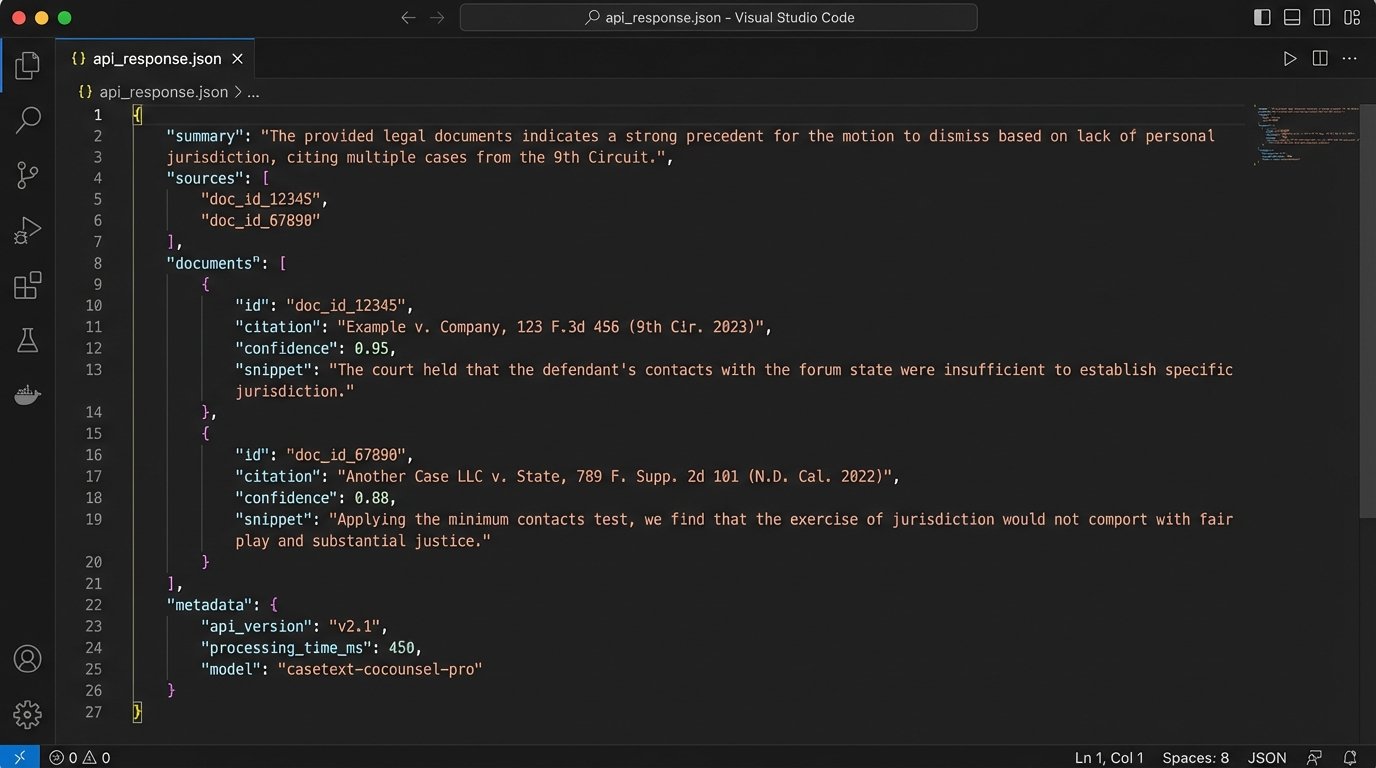
Task: Open the Extensions view
Action: pos(27,286)
